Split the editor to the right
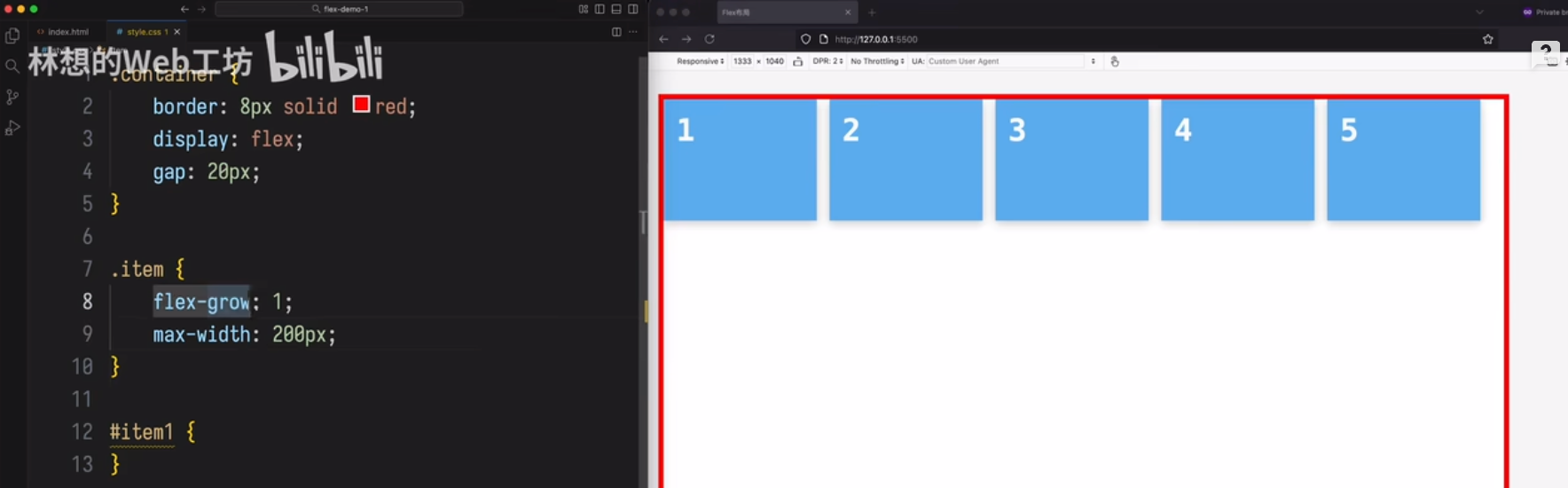Screen dimensions: 1568x488 [616, 32]
